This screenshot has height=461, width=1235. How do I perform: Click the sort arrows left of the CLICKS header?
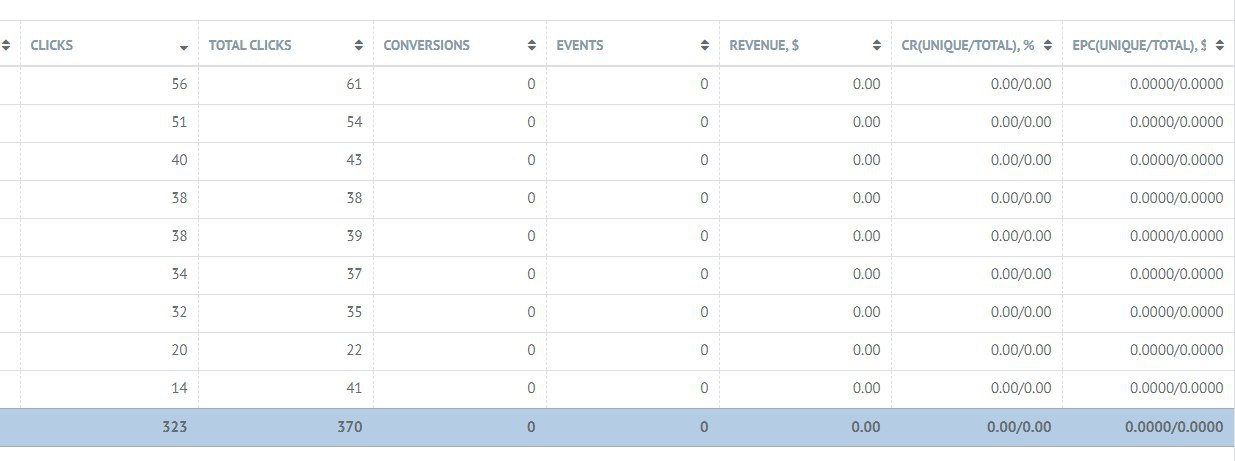[7, 45]
